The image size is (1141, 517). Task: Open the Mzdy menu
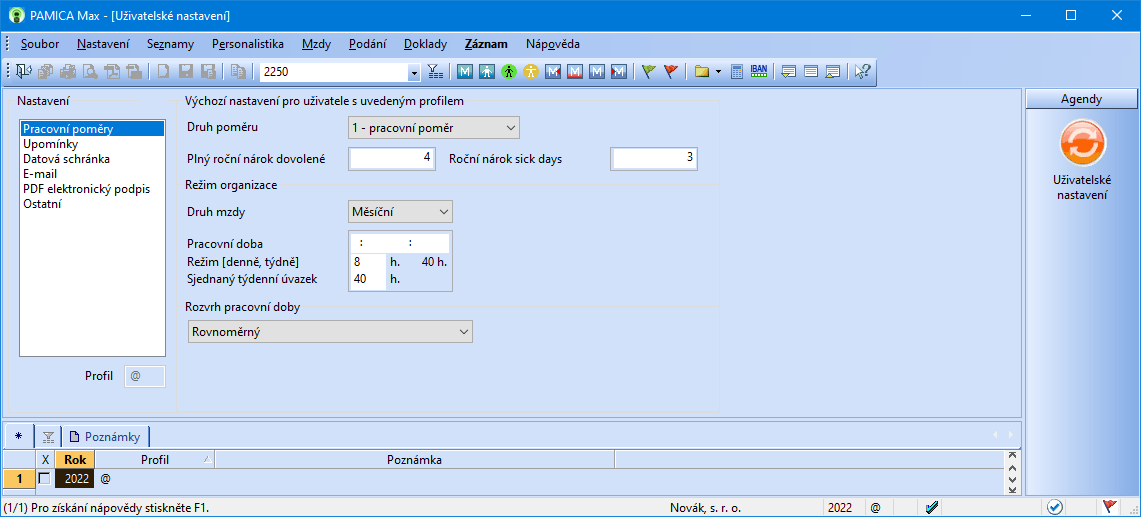click(316, 44)
